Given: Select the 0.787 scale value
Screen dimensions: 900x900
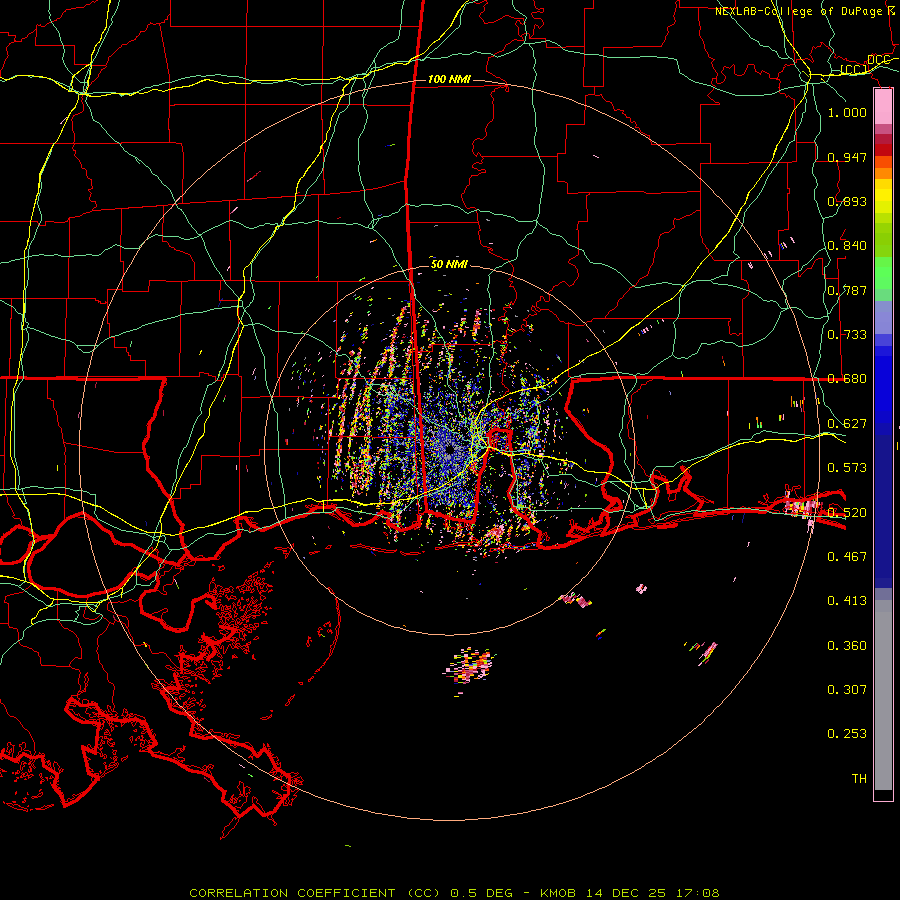Looking at the screenshot, I should coord(847,290).
